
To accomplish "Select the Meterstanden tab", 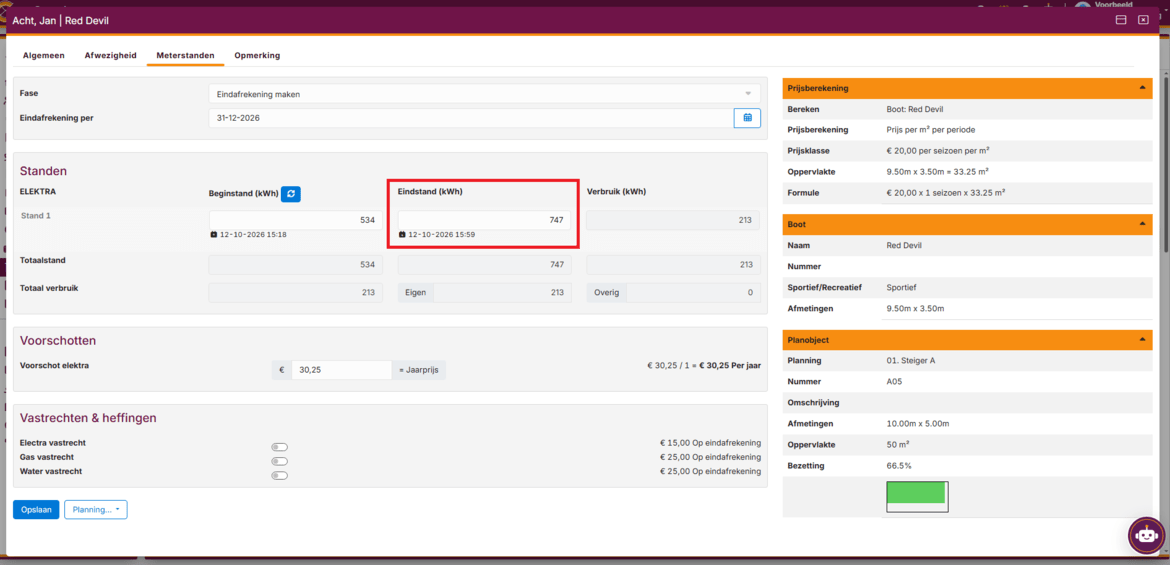I will pos(185,55).
